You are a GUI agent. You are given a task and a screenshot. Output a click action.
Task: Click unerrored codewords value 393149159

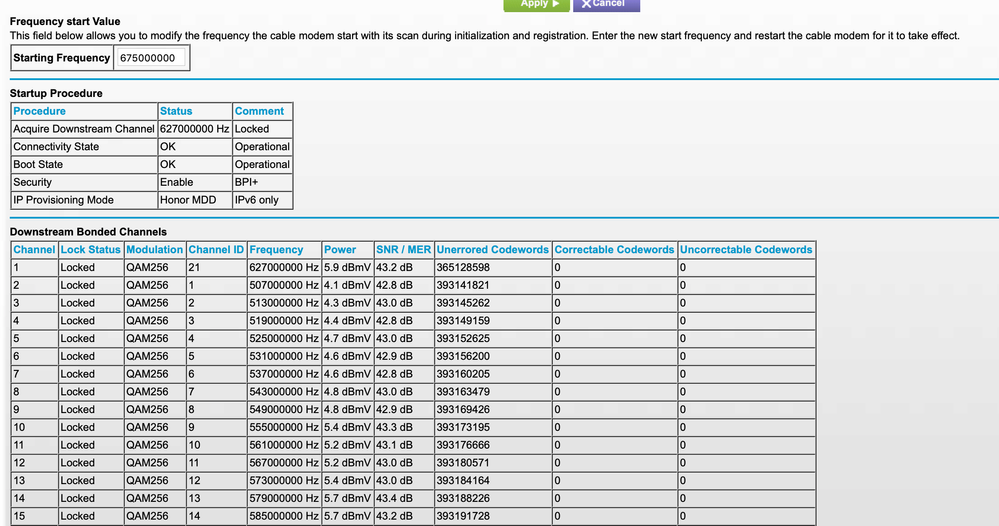point(463,321)
